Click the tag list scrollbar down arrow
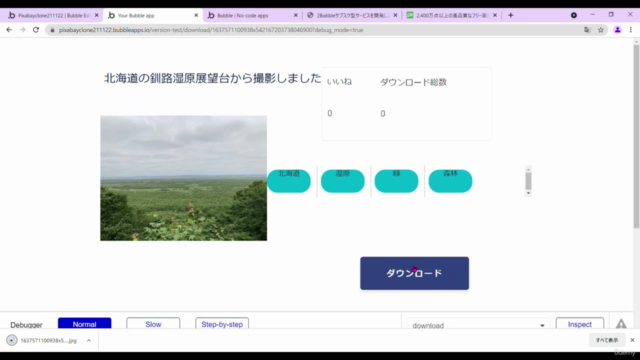 click(528, 193)
